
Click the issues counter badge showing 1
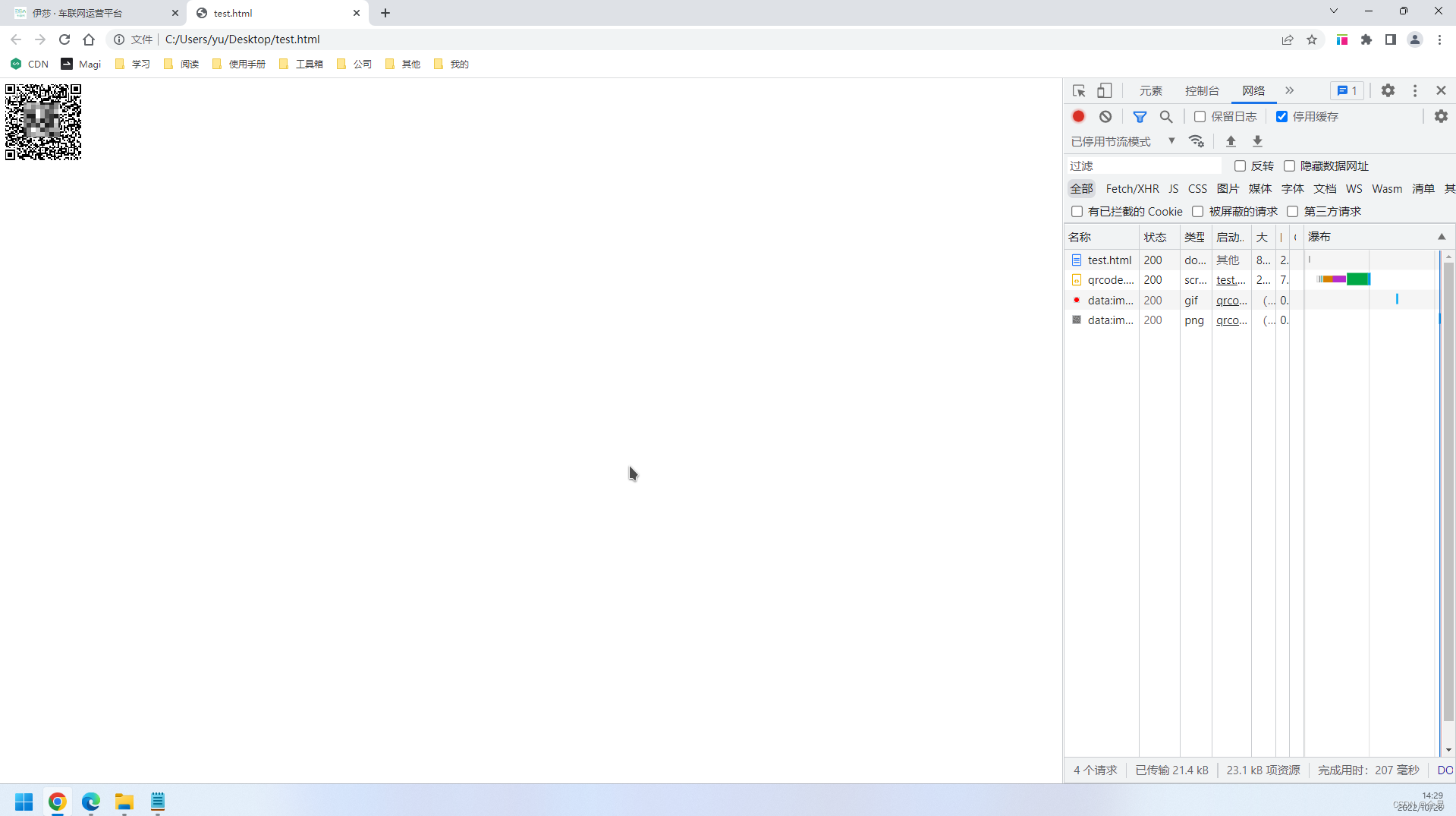point(1348,90)
